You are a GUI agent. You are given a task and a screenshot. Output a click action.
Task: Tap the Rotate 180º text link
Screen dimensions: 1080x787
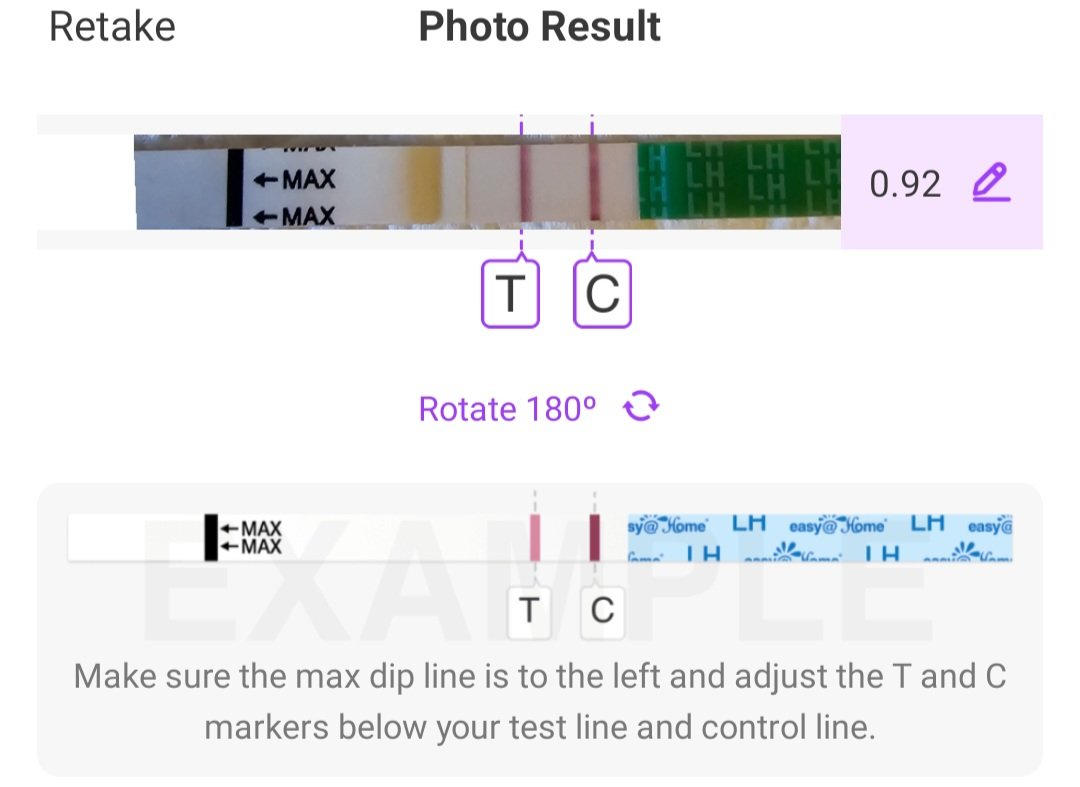click(x=507, y=409)
